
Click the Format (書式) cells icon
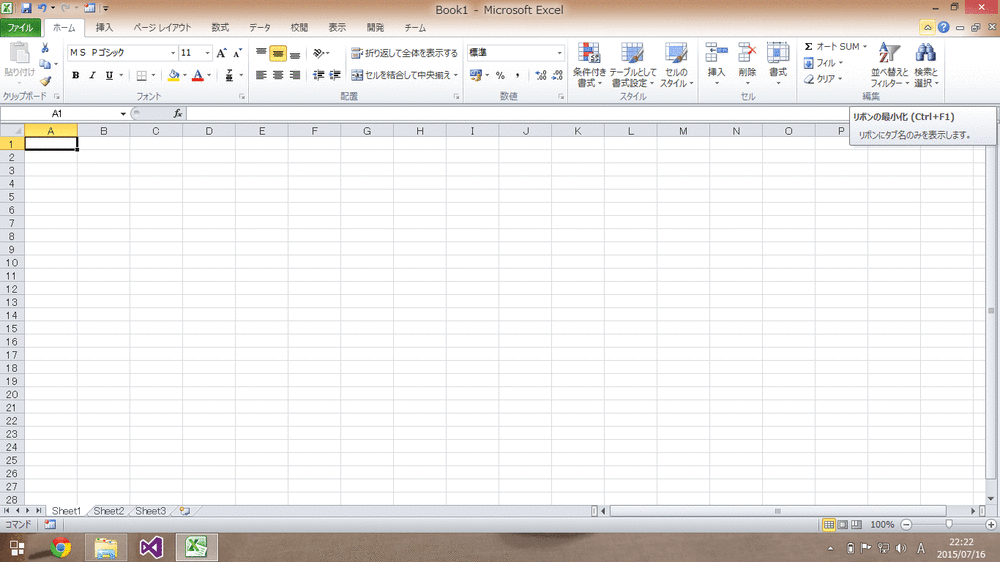(x=777, y=53)
